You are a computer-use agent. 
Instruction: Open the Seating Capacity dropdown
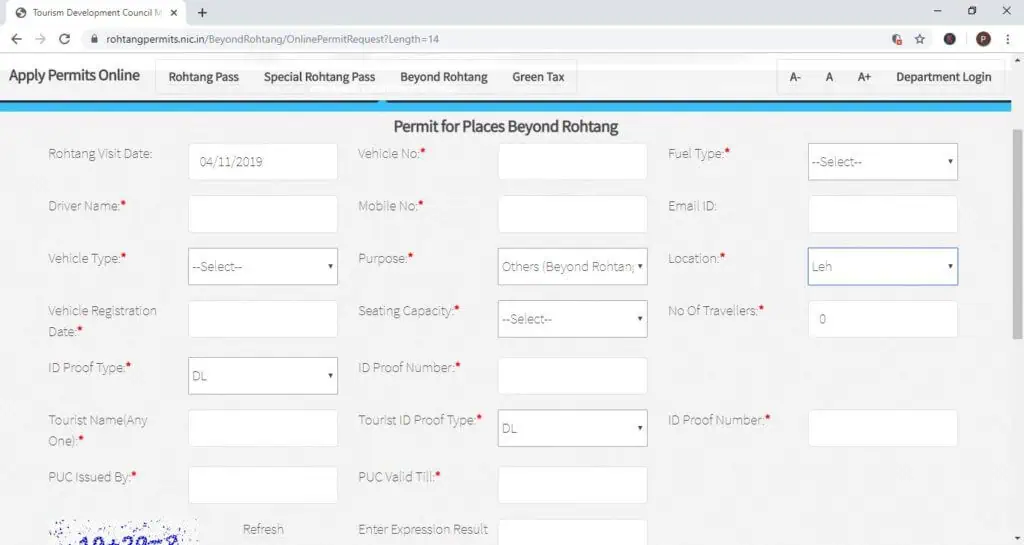pos(572,319)
